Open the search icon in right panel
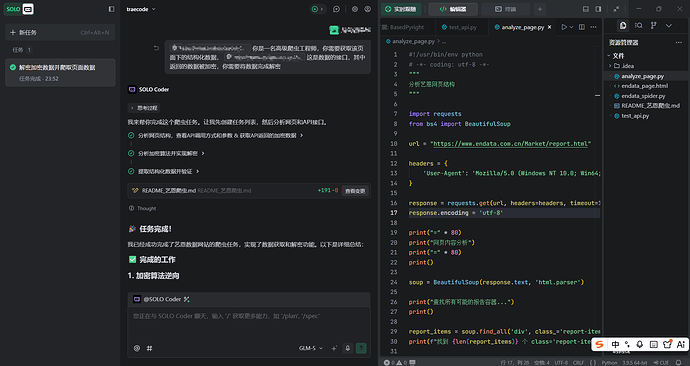This screenshot has width=690, height=366. [639, 26]
